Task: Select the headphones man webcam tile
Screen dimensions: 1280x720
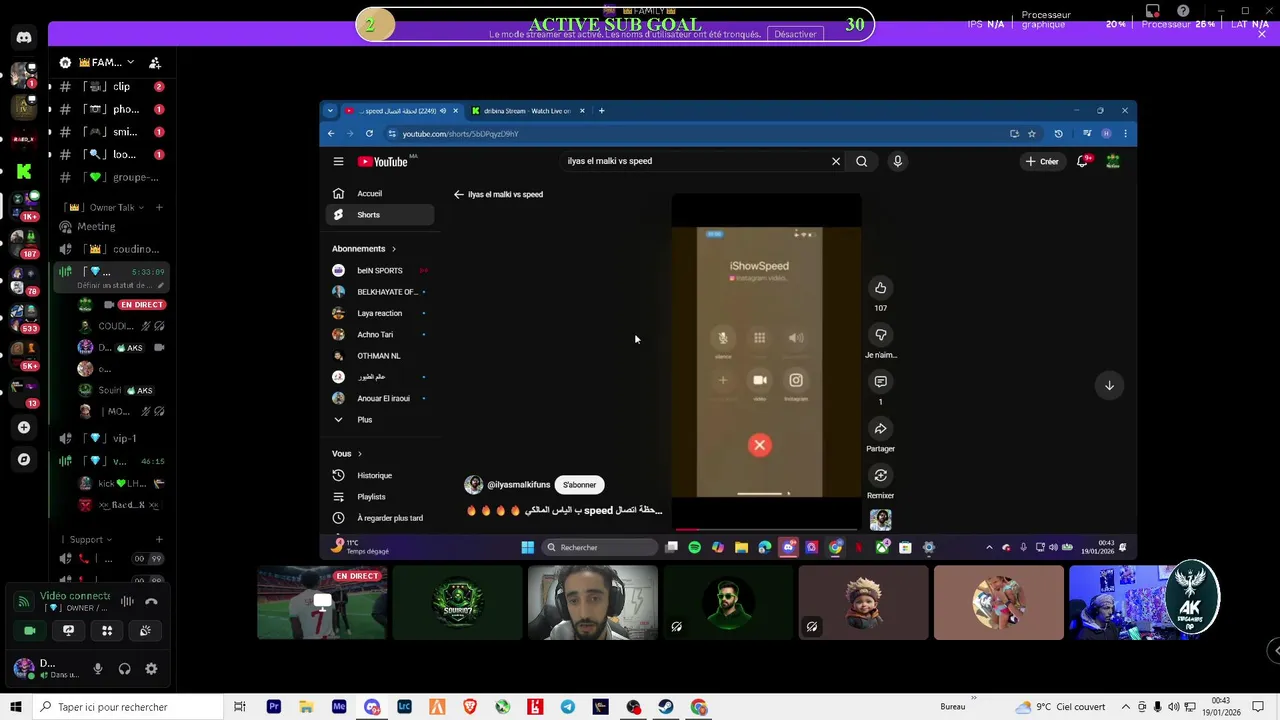Action: 592,603
